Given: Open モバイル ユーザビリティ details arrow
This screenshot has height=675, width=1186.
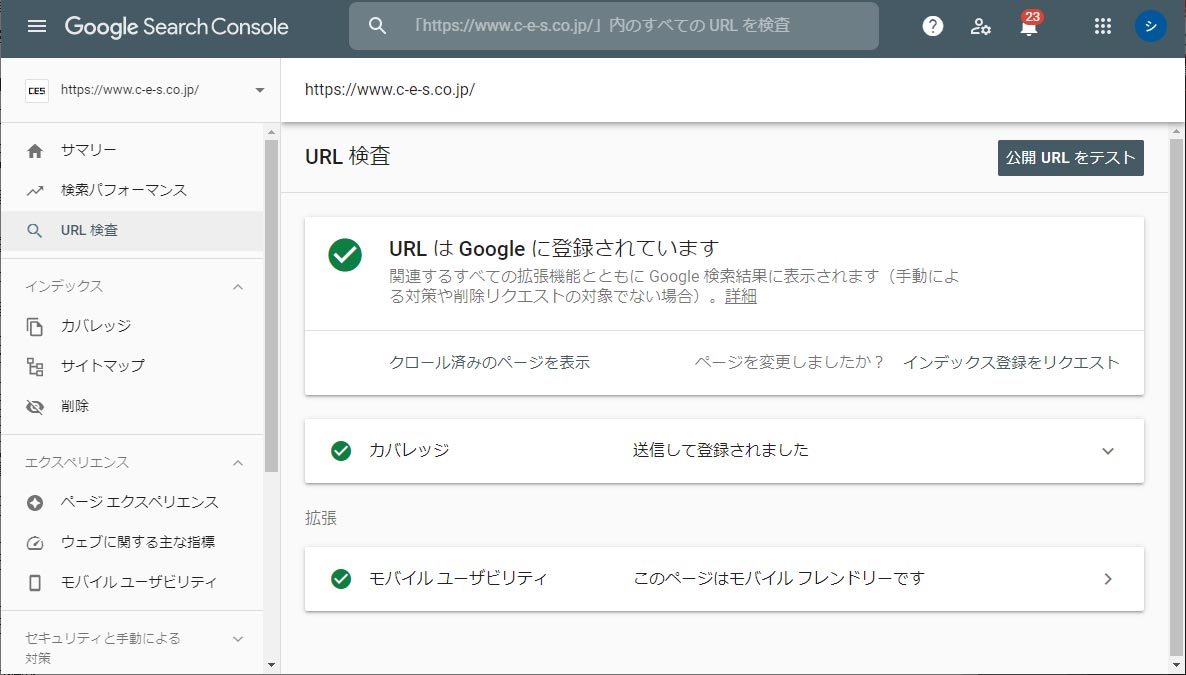Looking at the screenshot, I should pos(1108,579).
